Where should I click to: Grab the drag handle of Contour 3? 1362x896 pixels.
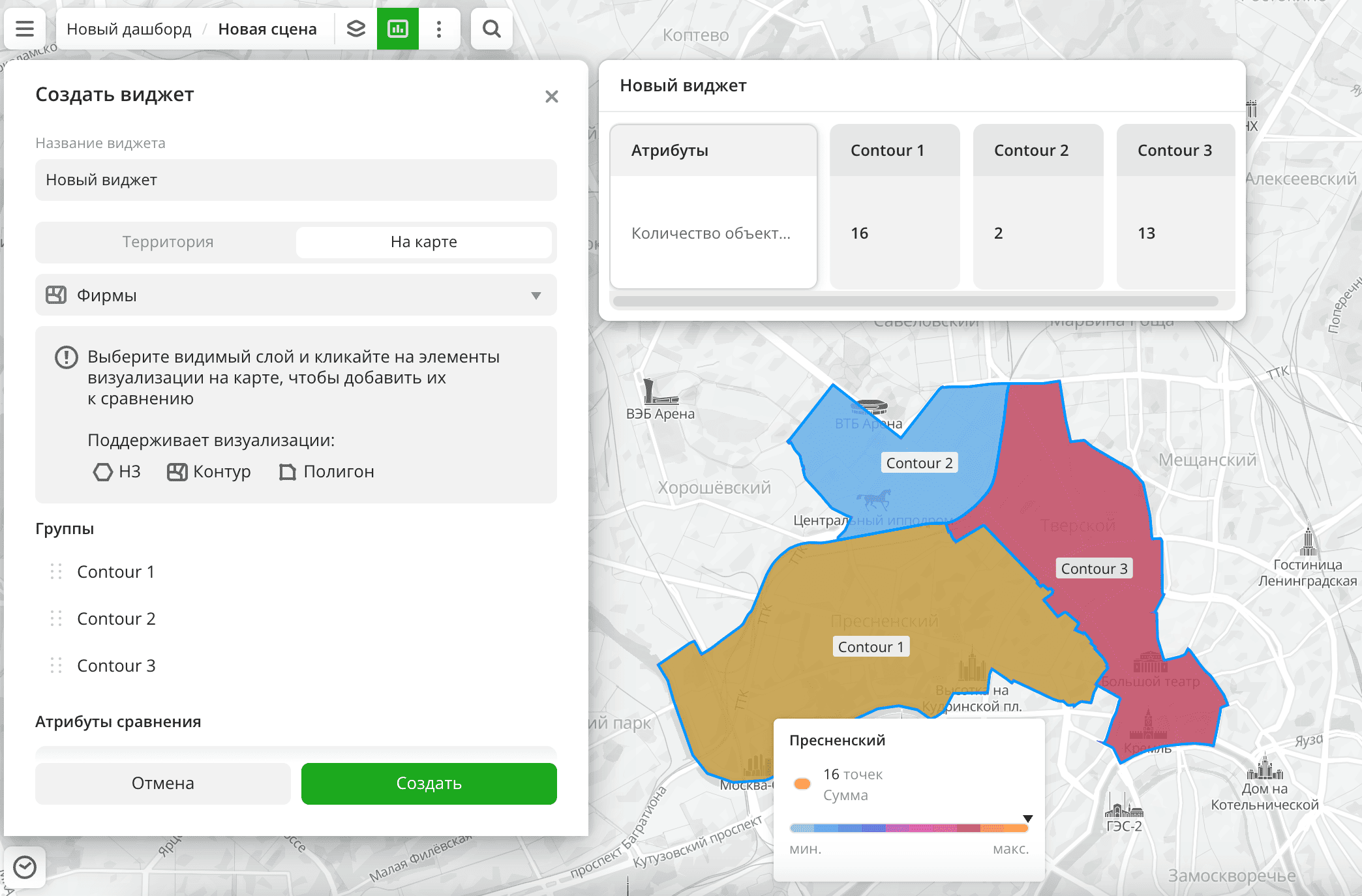tap(56, 666)
